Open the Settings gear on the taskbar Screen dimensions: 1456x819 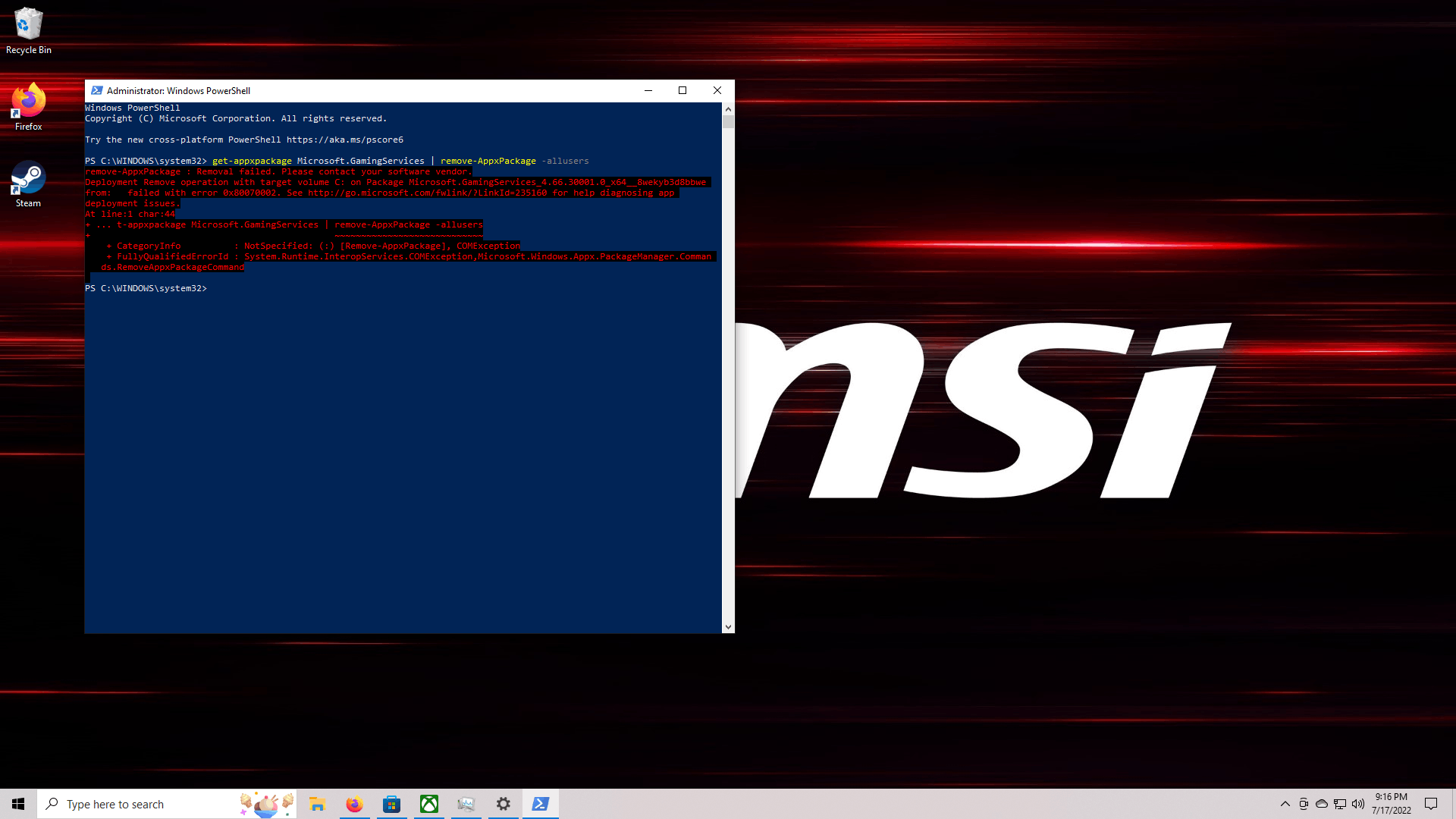504,804
